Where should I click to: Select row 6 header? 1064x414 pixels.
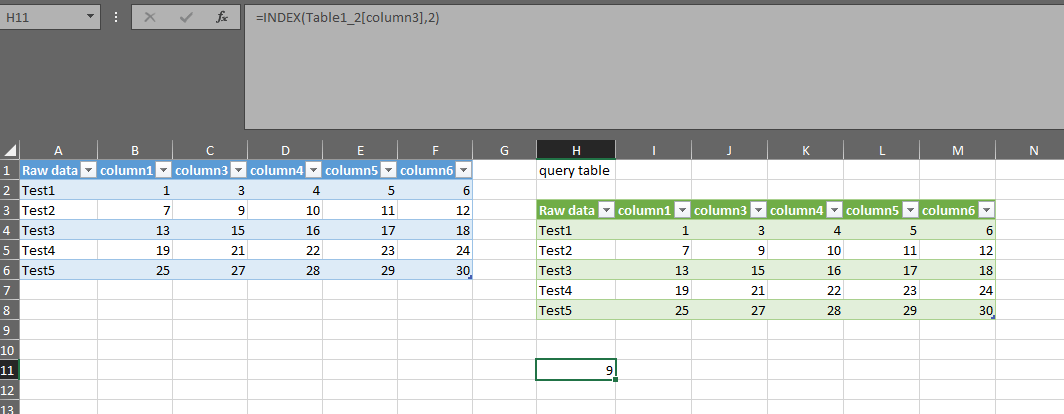[x=10, y=270]
